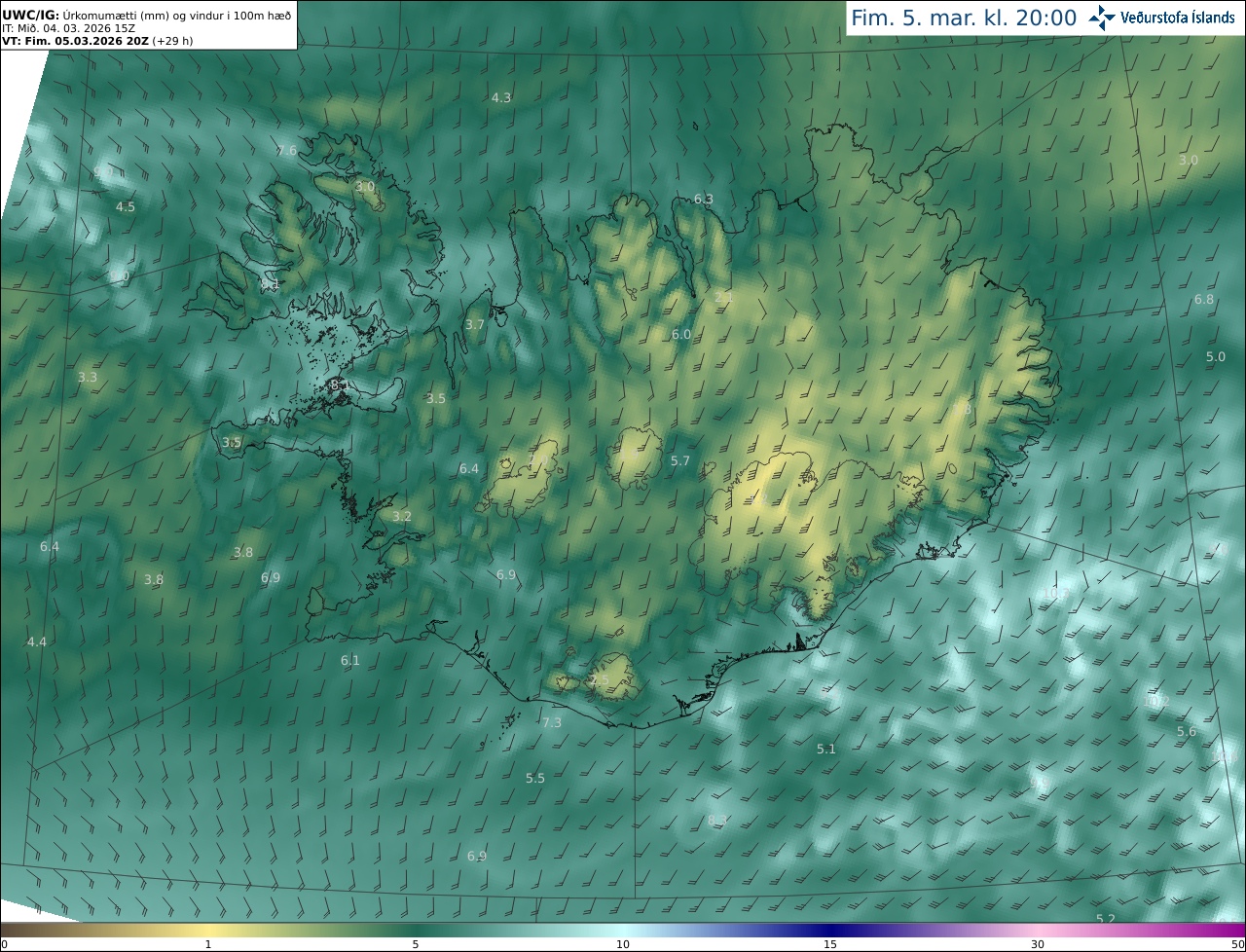1246x952 pixels.
Task: Click the 8.1 value in Breiðafjörður
Action: 339,384
